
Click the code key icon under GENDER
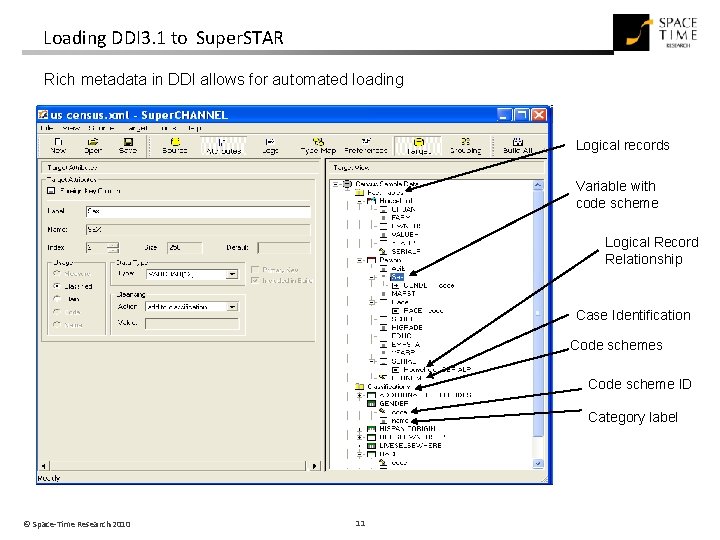click(383, 412)
